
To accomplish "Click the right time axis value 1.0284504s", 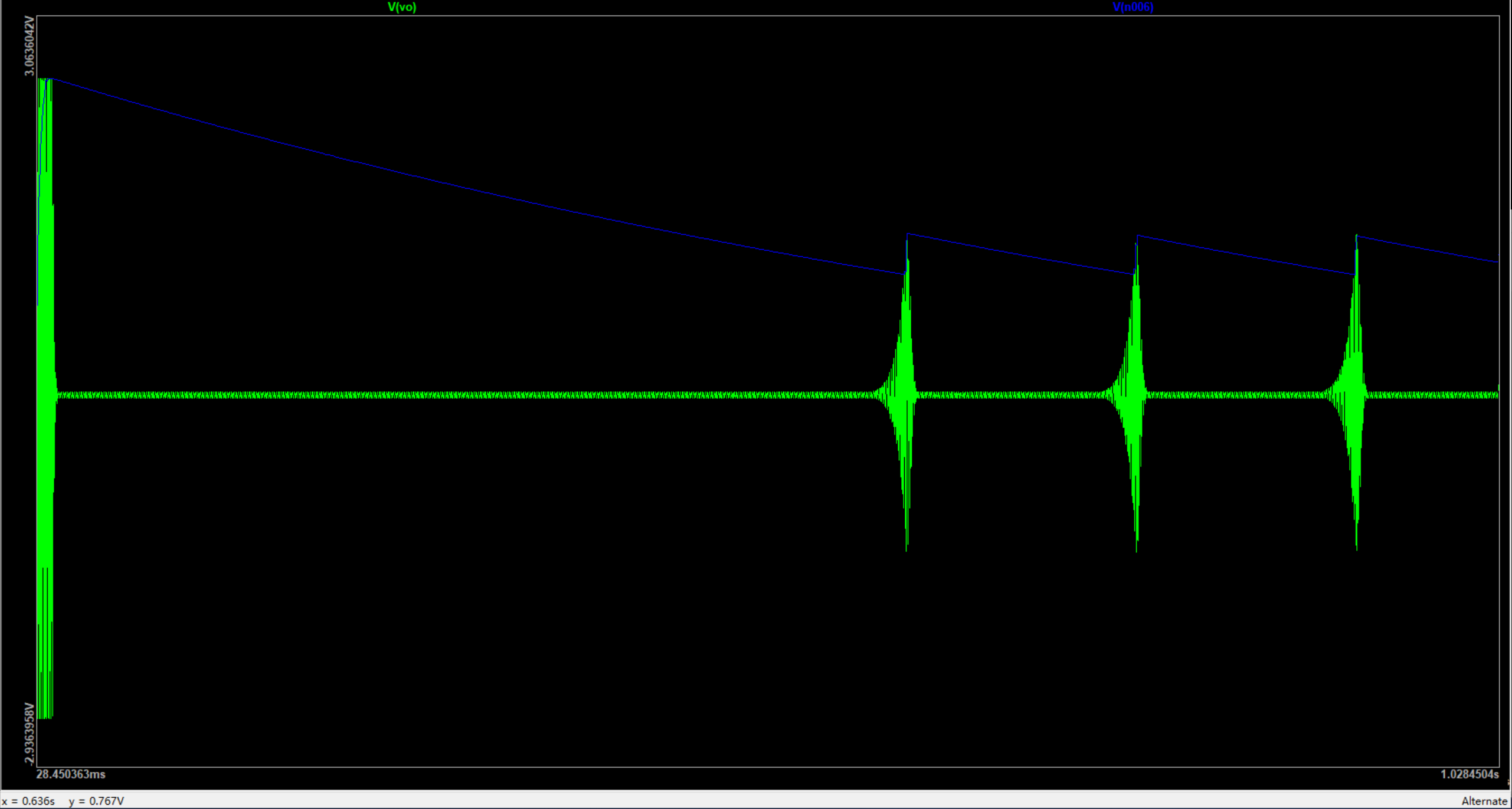I will point(1470,774).
